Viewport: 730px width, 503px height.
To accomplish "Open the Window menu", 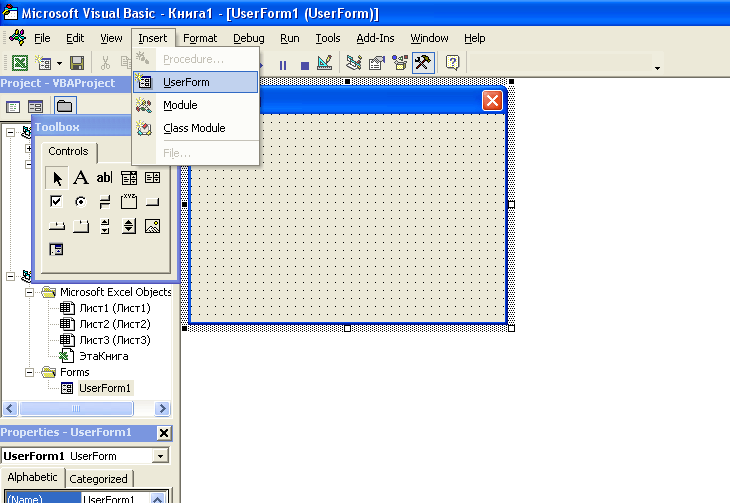I will (x=429, y=38).
